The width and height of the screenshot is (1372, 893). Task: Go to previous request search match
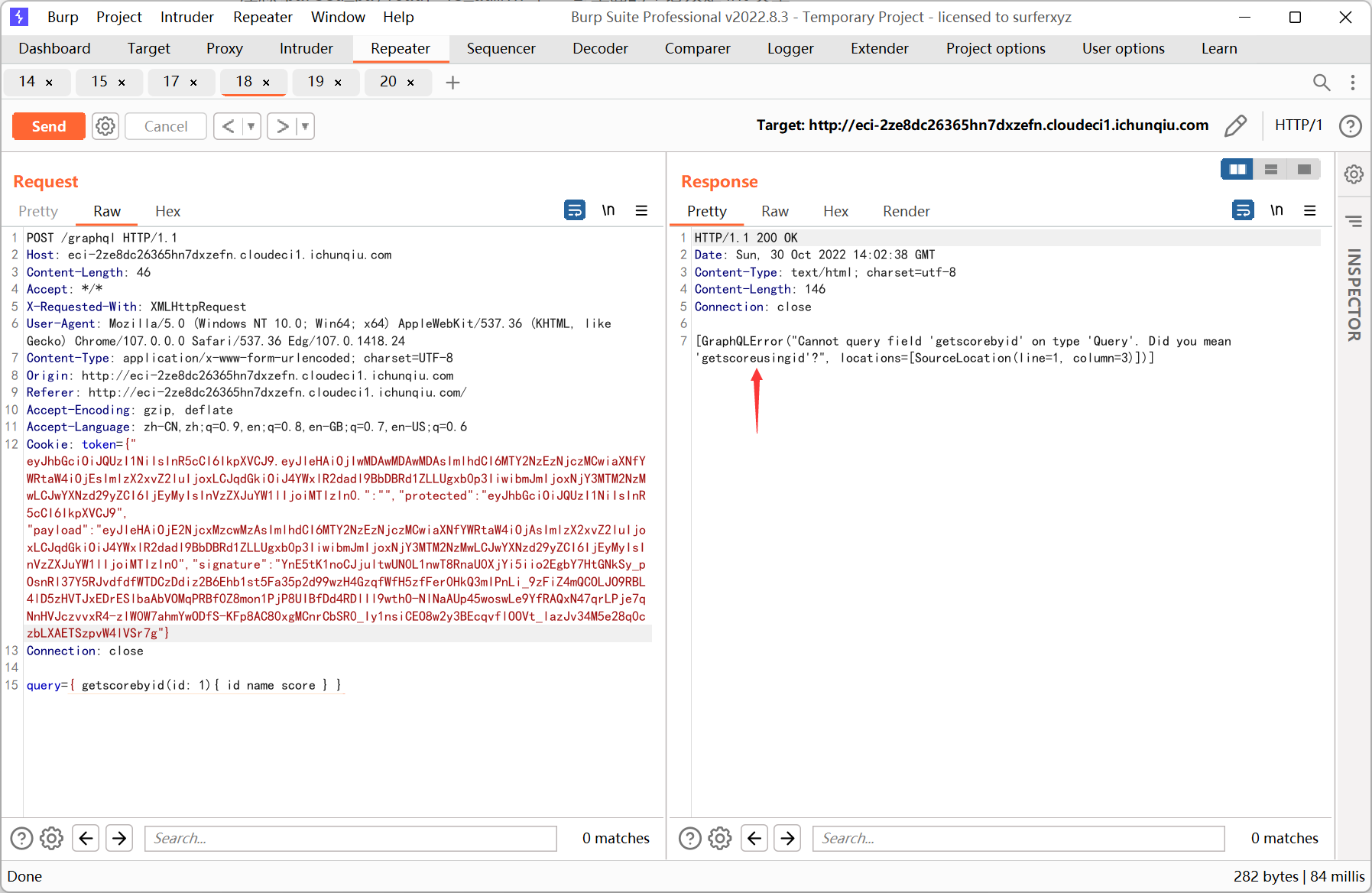[86, 839]
